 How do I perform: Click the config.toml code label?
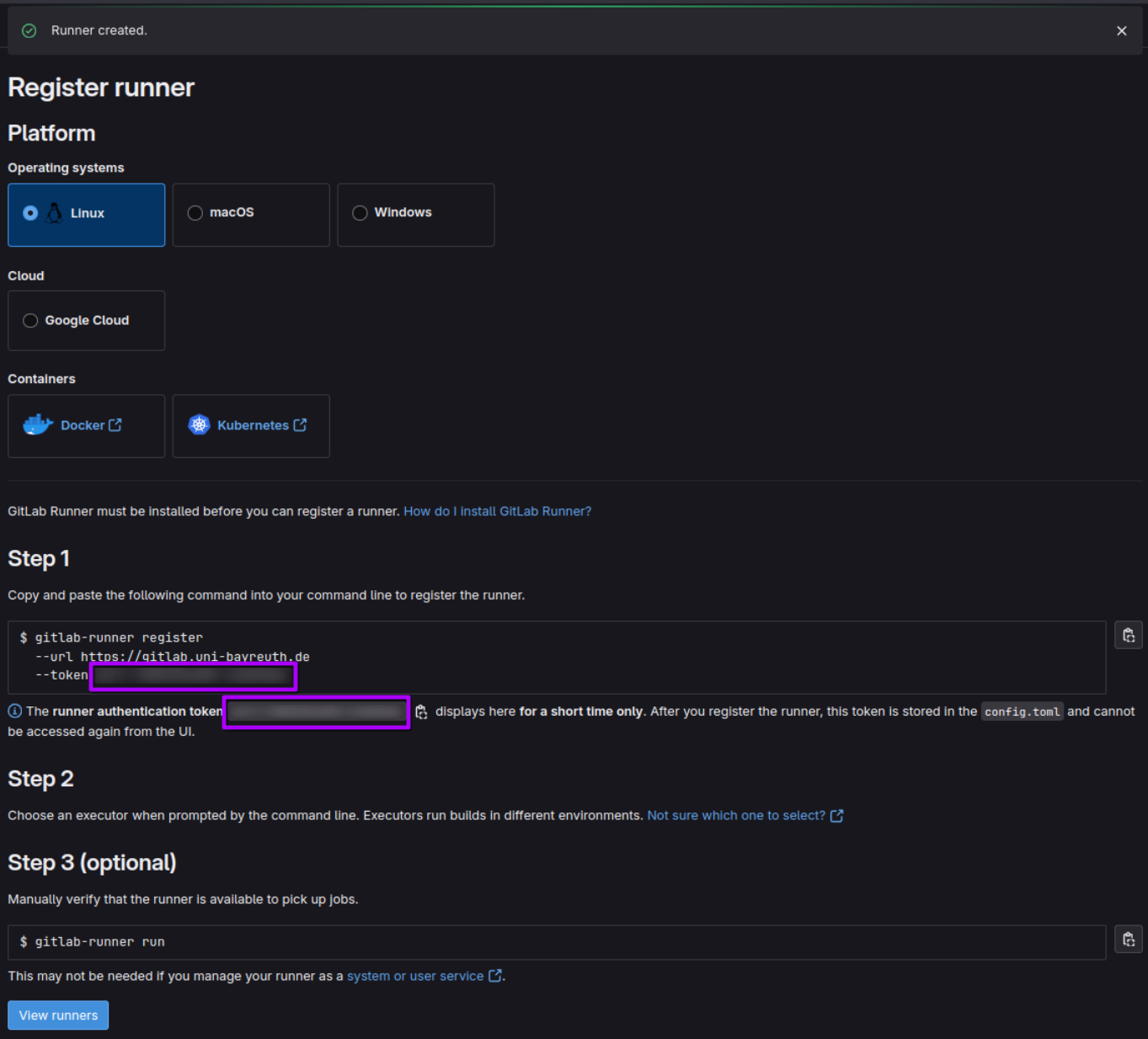pos(1023,711)
